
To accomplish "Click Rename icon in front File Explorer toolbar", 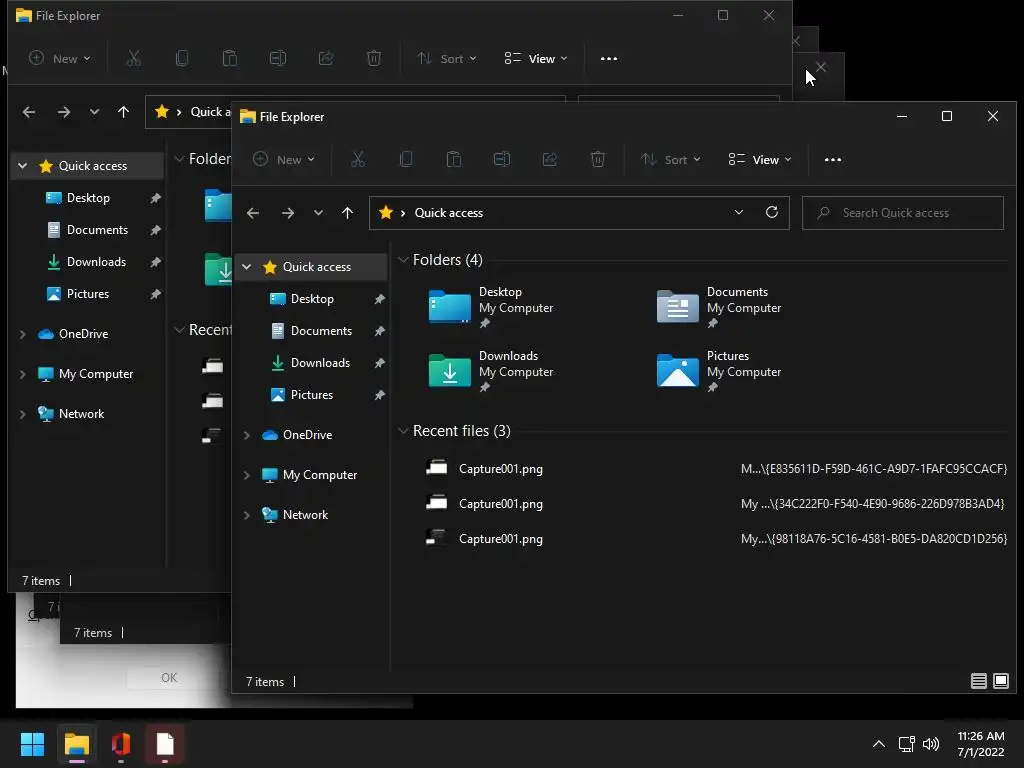I will [x=502, y=159].
